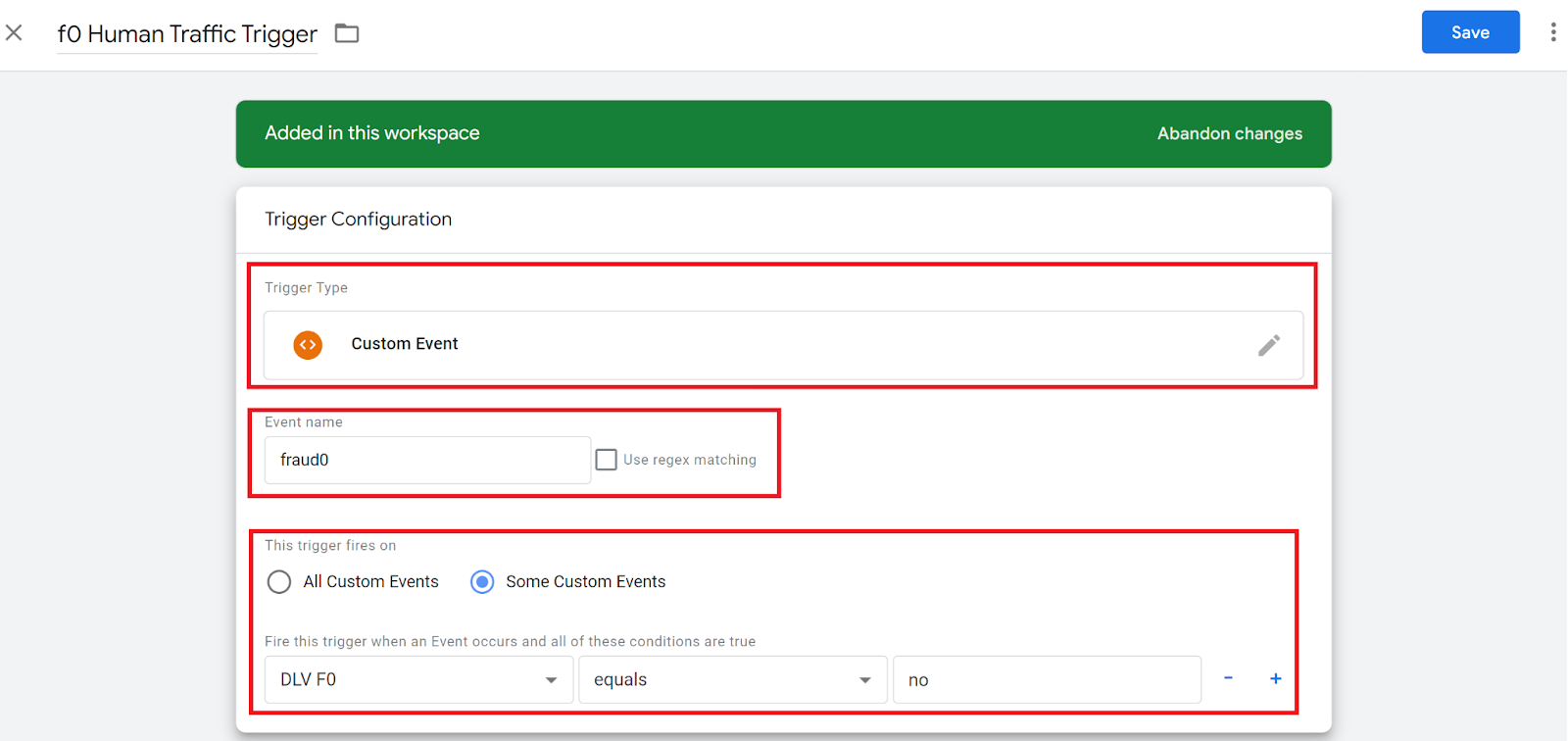This screenshot has width=1568, height=741.
Task: Click Save button
Action: [1470, 32]
